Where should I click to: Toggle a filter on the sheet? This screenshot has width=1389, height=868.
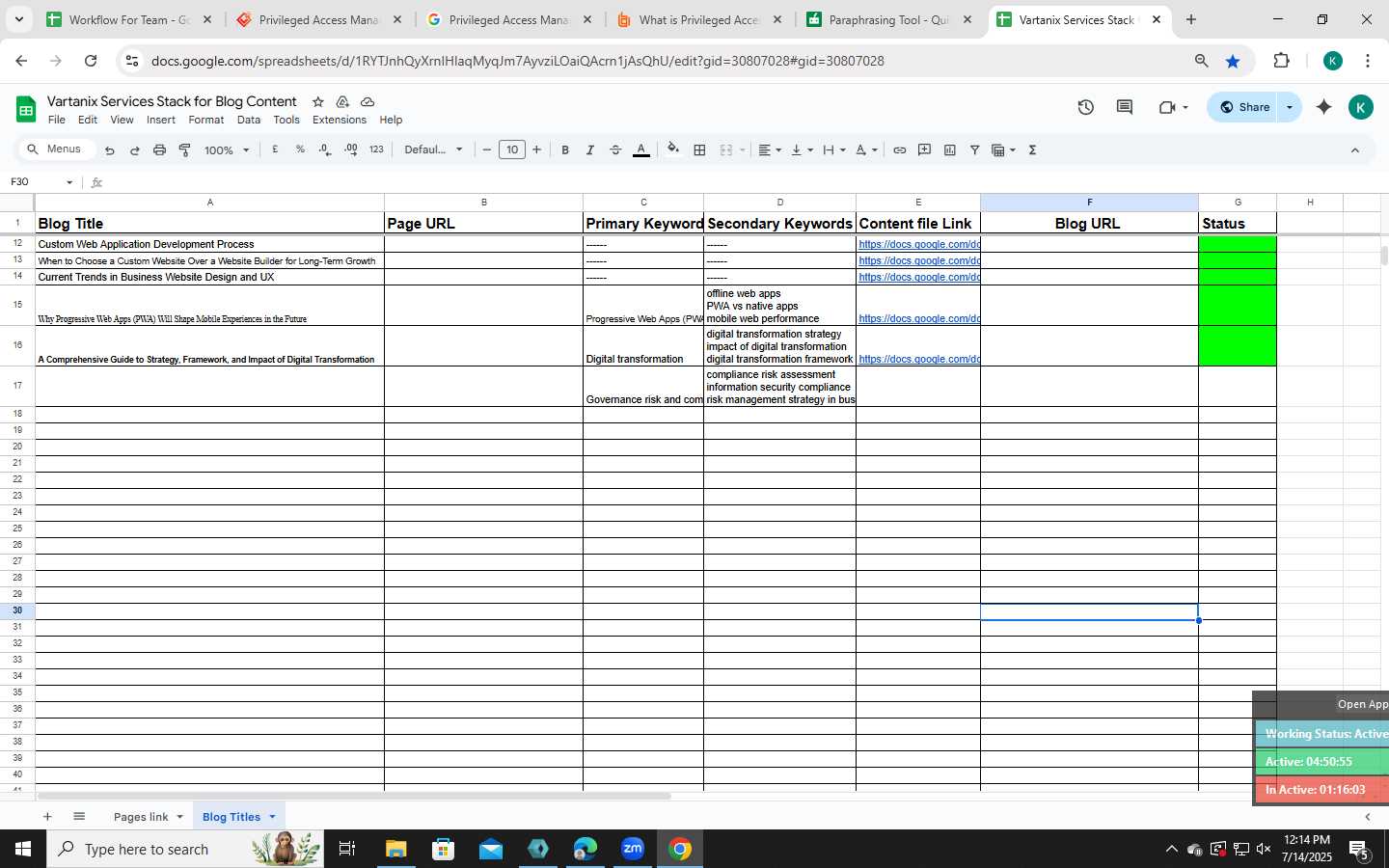(x=975, y=150)
